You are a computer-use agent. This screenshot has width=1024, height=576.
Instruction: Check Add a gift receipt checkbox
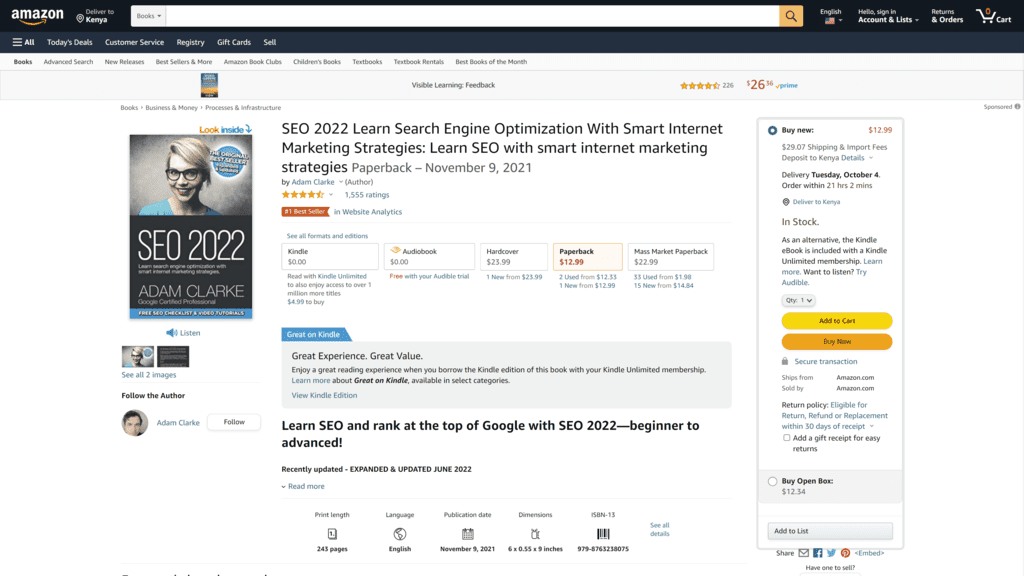tap(786, 438)
